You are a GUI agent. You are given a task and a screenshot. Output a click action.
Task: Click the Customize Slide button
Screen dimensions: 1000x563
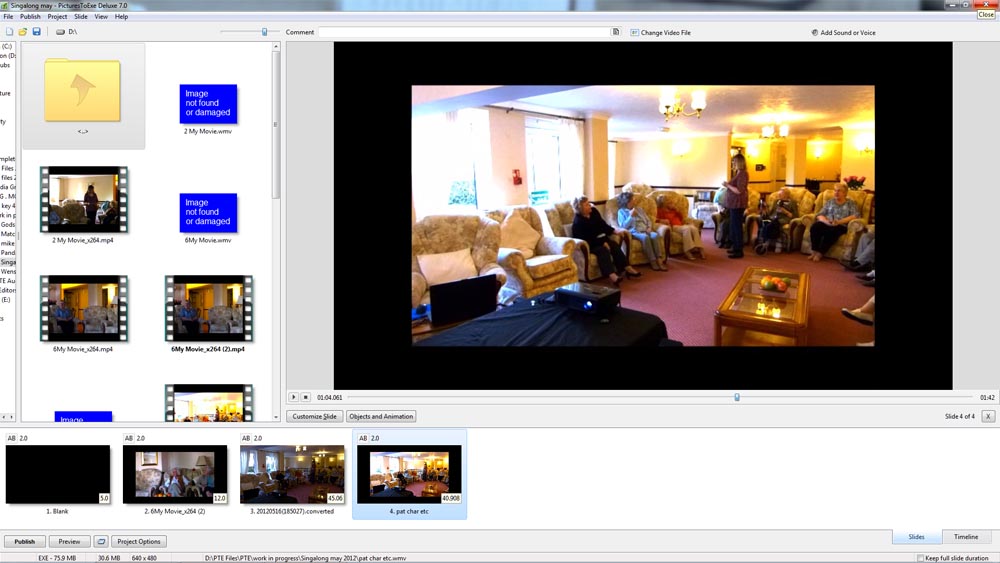[314, 416]
